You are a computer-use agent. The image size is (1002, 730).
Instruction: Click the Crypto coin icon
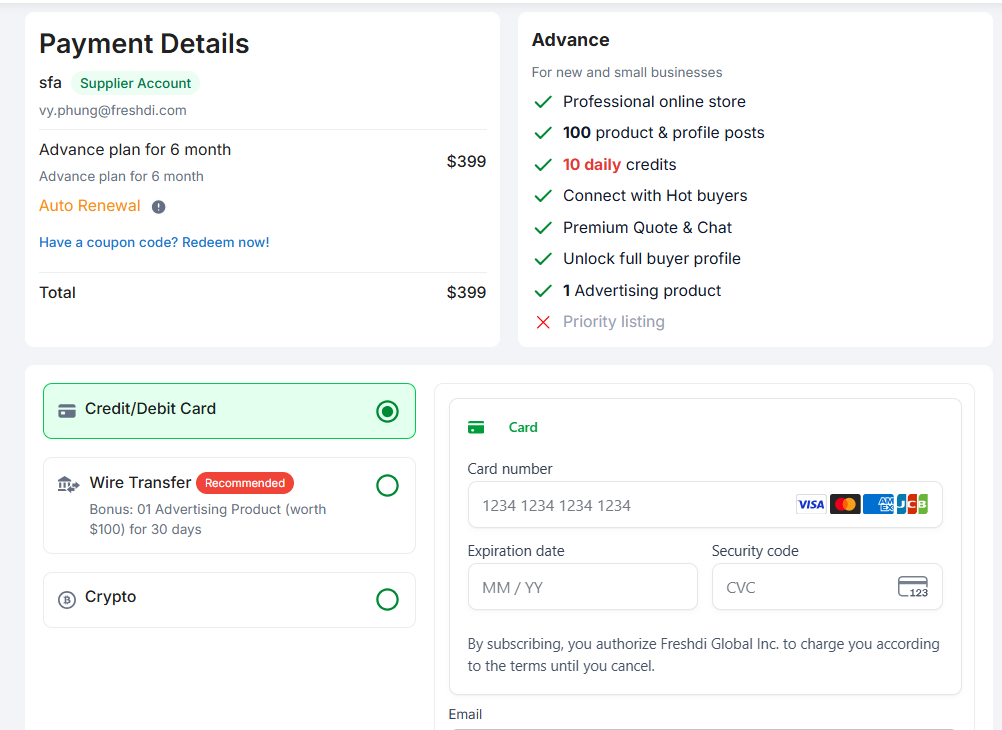pyautogui.click(x=67, y=600)
